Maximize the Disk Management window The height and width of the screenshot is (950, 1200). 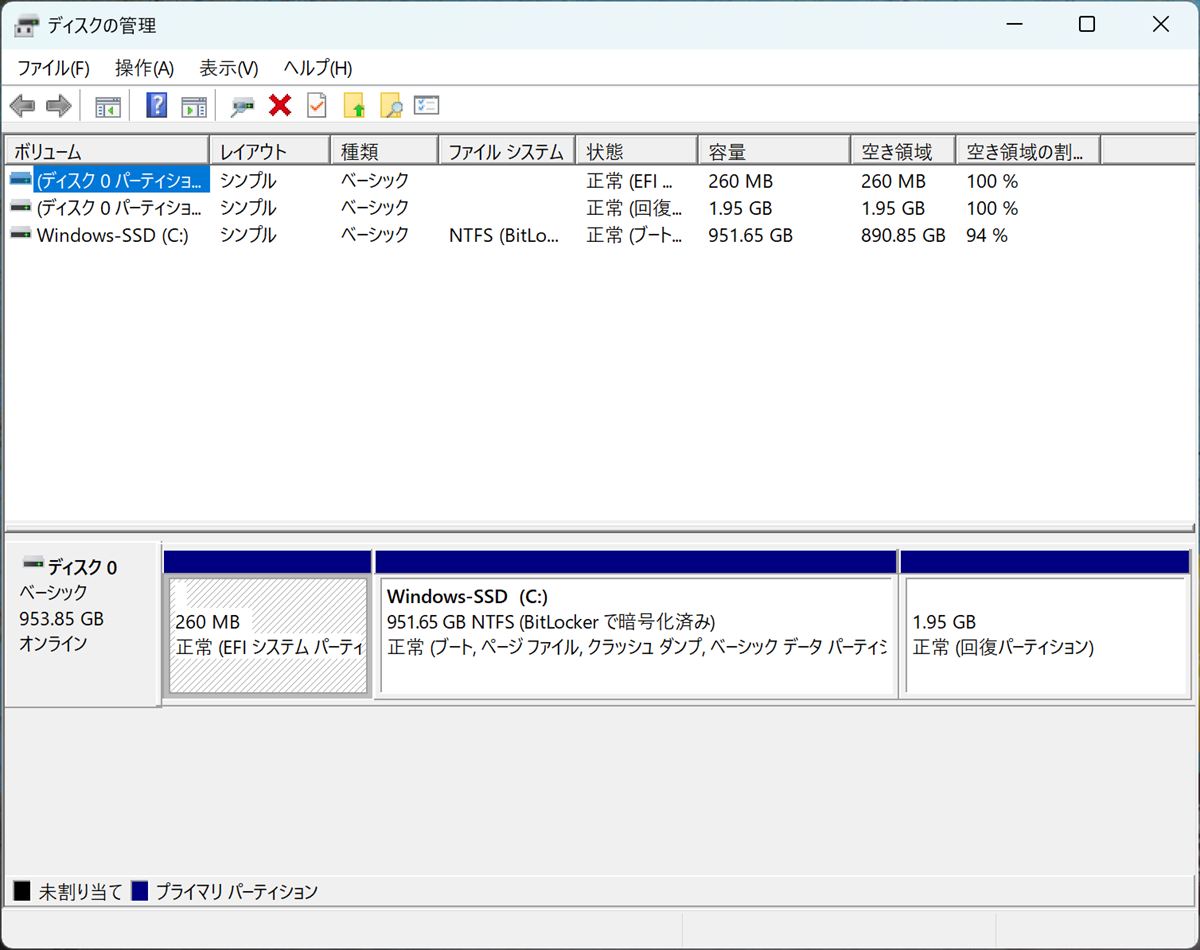1087,25
